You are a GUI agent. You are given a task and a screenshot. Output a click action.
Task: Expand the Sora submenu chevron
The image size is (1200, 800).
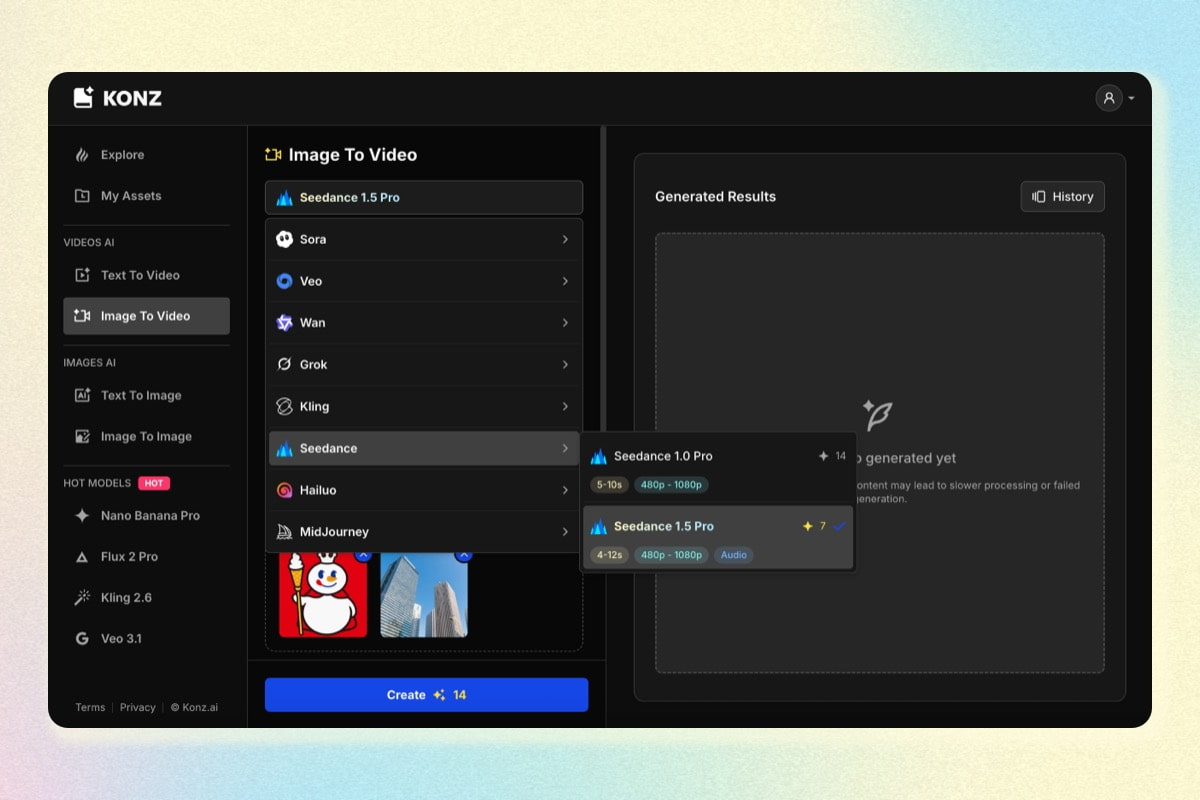(x=565, y=239)
